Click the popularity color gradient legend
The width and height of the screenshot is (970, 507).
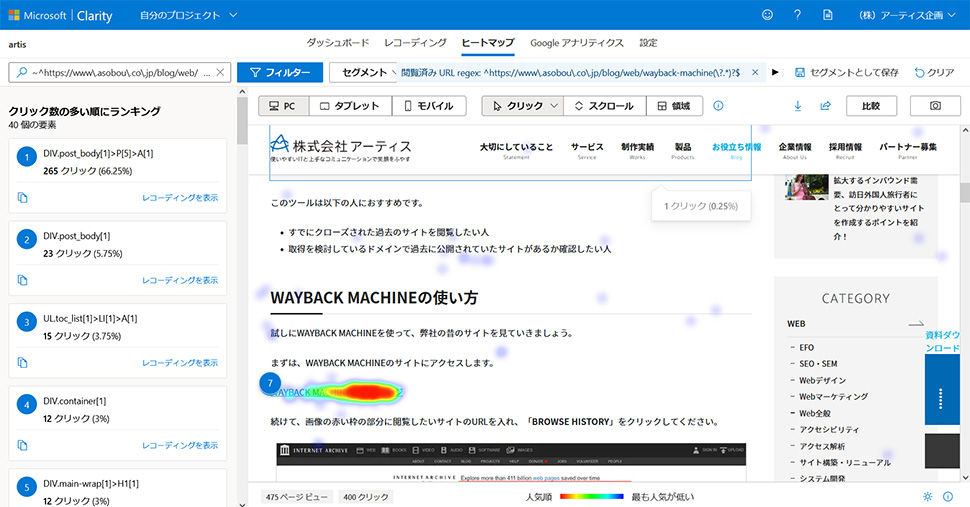(591, 496)
